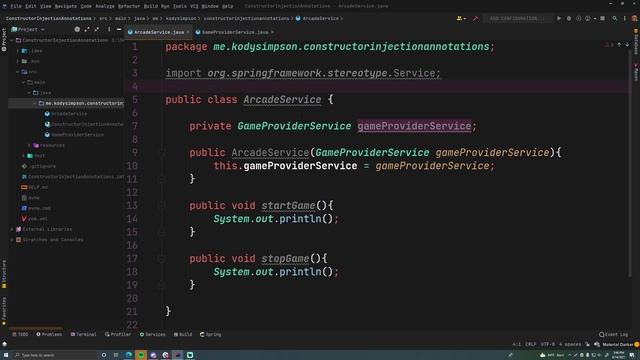Image resolution: width=640 pixels, height=360 pixels.
Task: Expand External Libraries node
Action: (x=12, y=229)
